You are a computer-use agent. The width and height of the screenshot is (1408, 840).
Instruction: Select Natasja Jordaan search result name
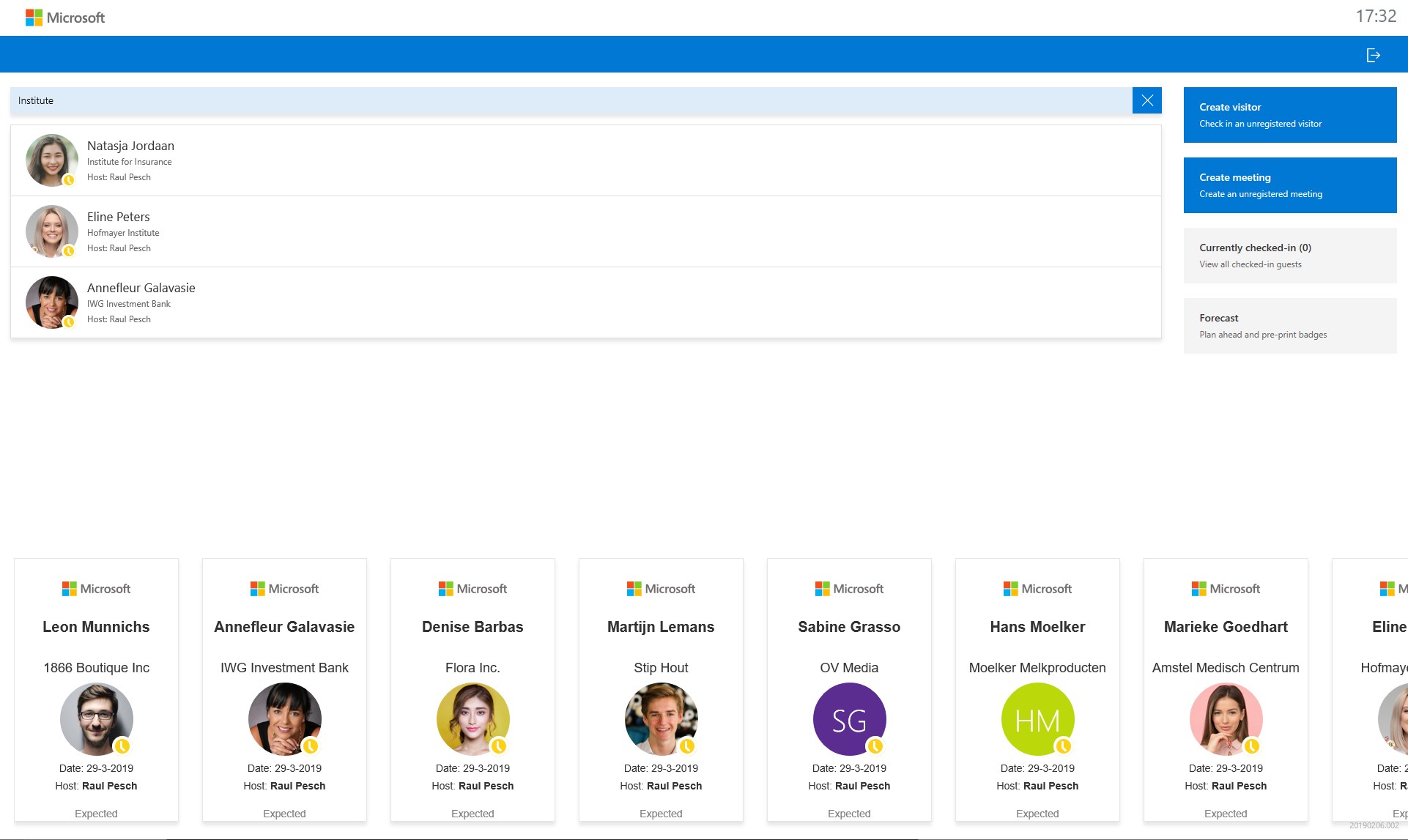point(130,146)
